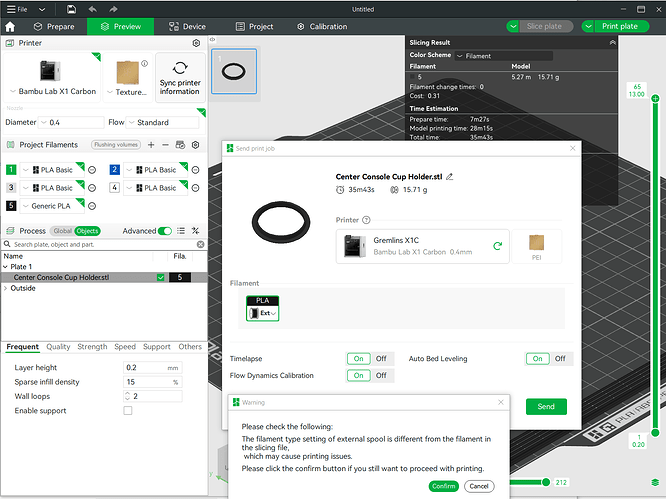
Task: Switch to the Prepare tab
Action: click(x=54, y=26)
